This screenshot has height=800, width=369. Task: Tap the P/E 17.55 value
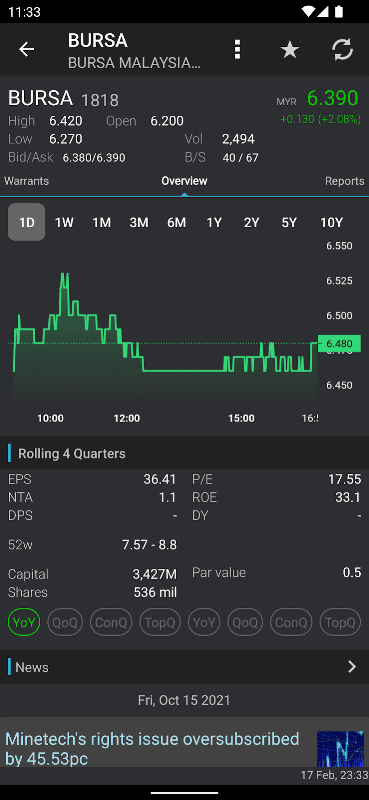[345, 480]
